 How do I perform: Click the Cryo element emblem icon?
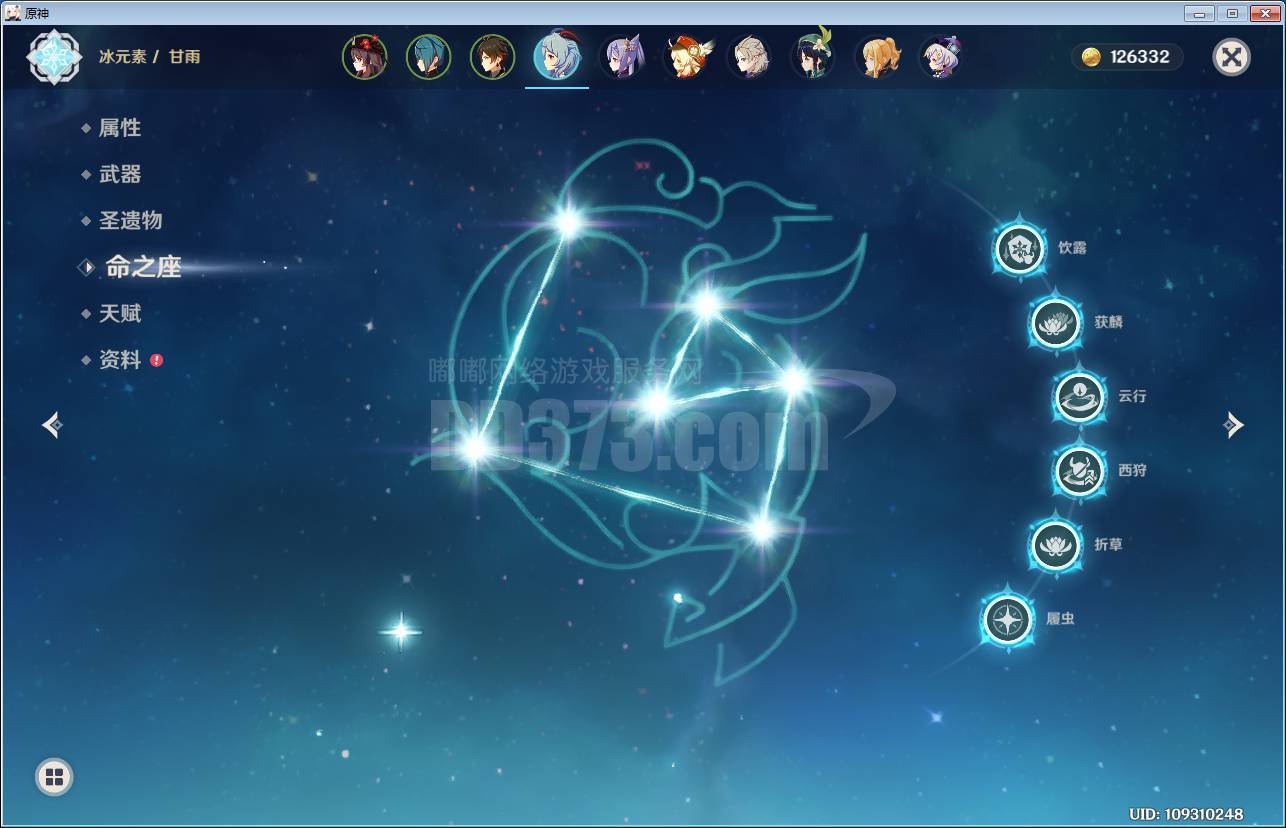click(x=54, y=57)
